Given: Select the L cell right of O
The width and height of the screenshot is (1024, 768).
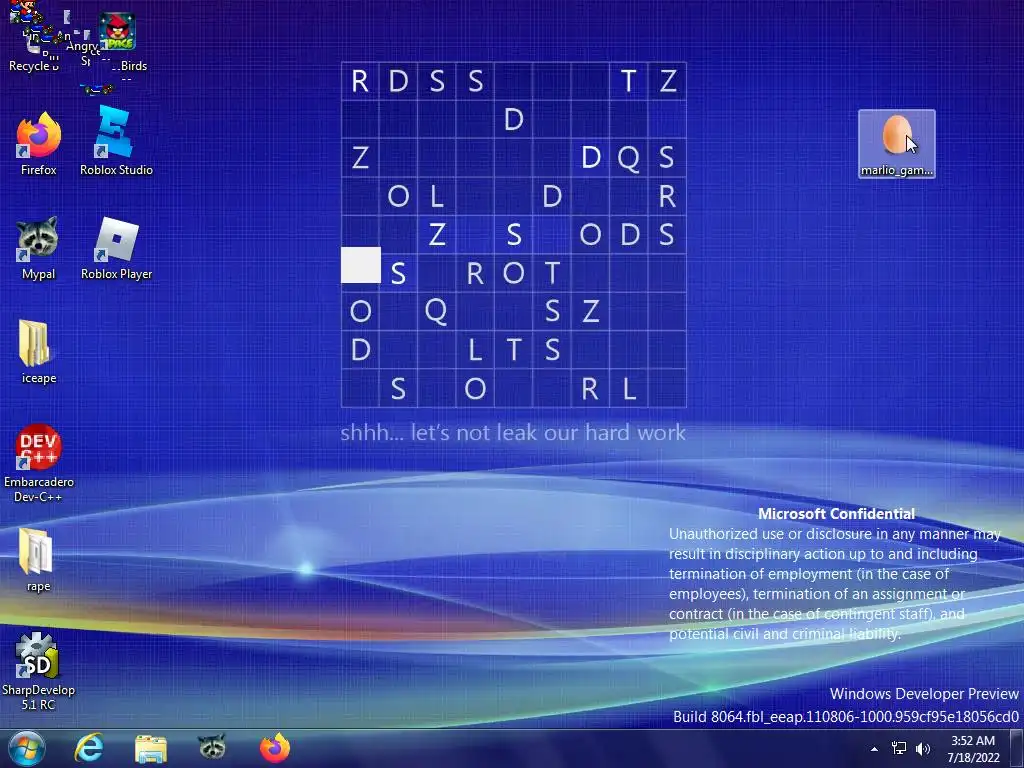Looking at the screenshot, I should pyautogui.click(x=437, y=196).
